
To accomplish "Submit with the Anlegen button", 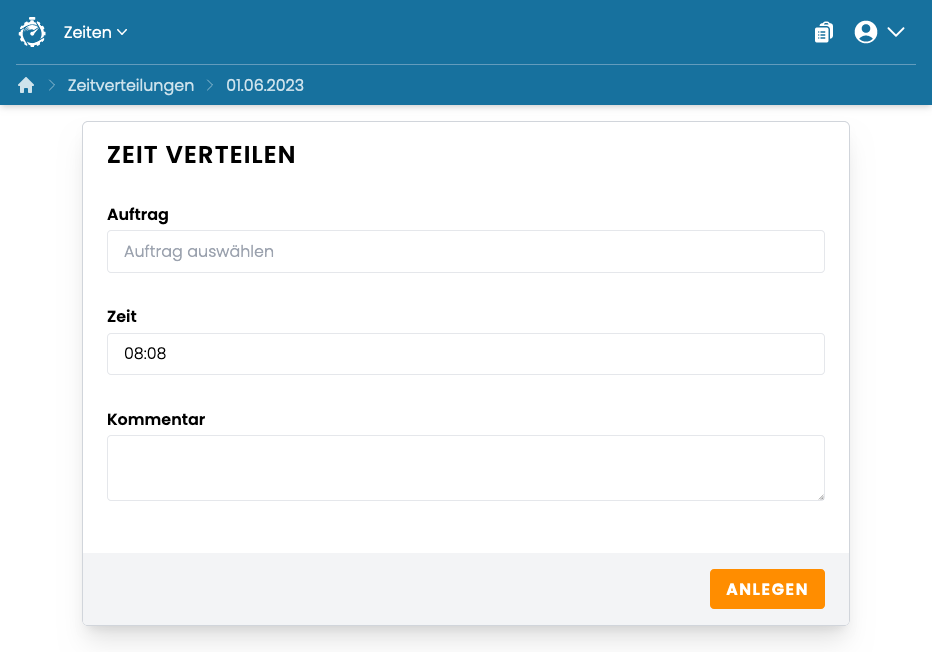I will click(x=767, y=589).
